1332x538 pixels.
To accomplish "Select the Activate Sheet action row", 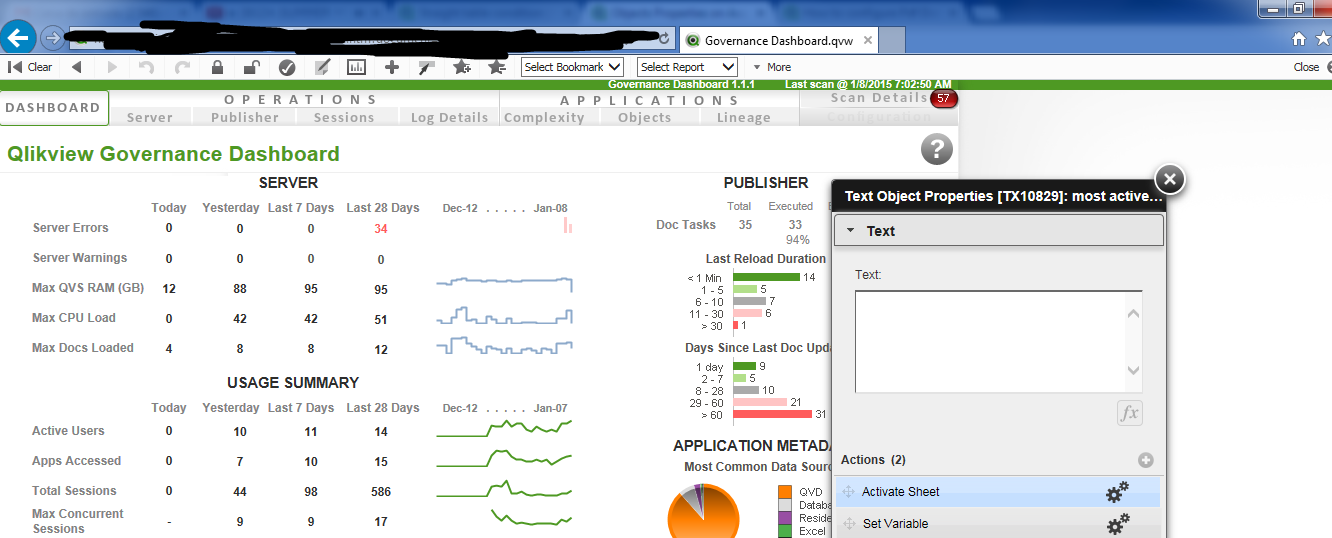I will point(998,492).
